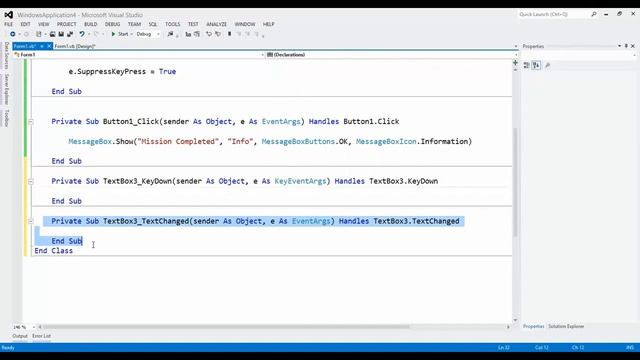Open the TOOLS menu
The width and height of the screenshot is (640, 360).
(x=173, y=24)
